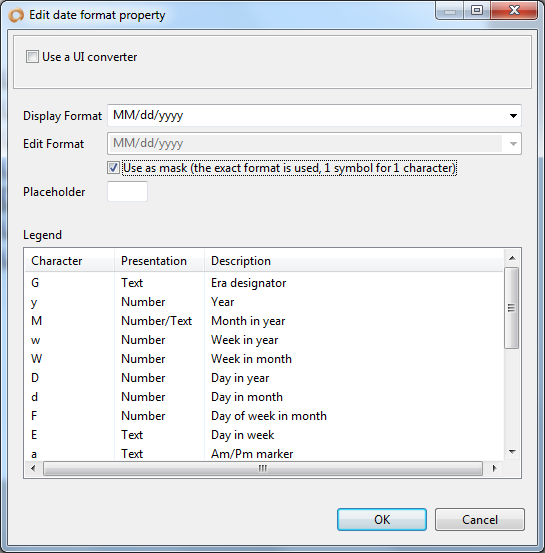Enable the Use a UI converter checkbox
Viewport: 545px width, 553px height.
32,57
